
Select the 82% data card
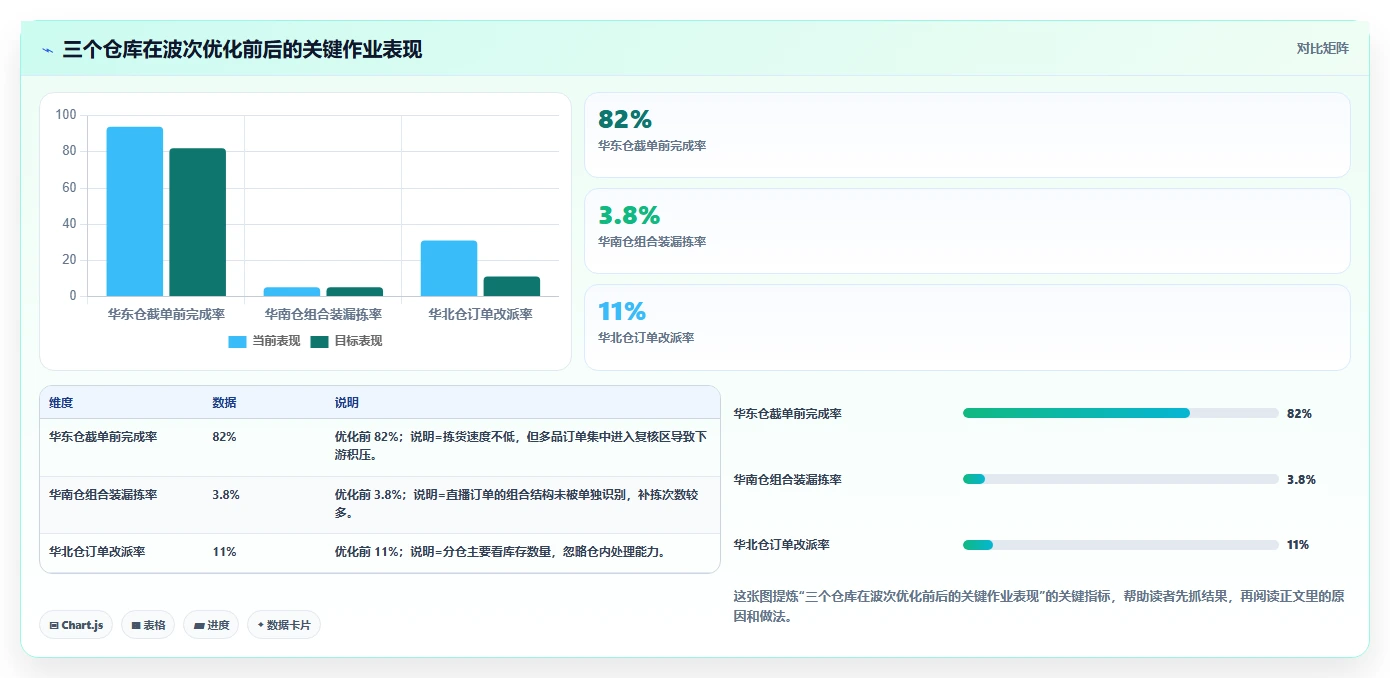point(967,135)
